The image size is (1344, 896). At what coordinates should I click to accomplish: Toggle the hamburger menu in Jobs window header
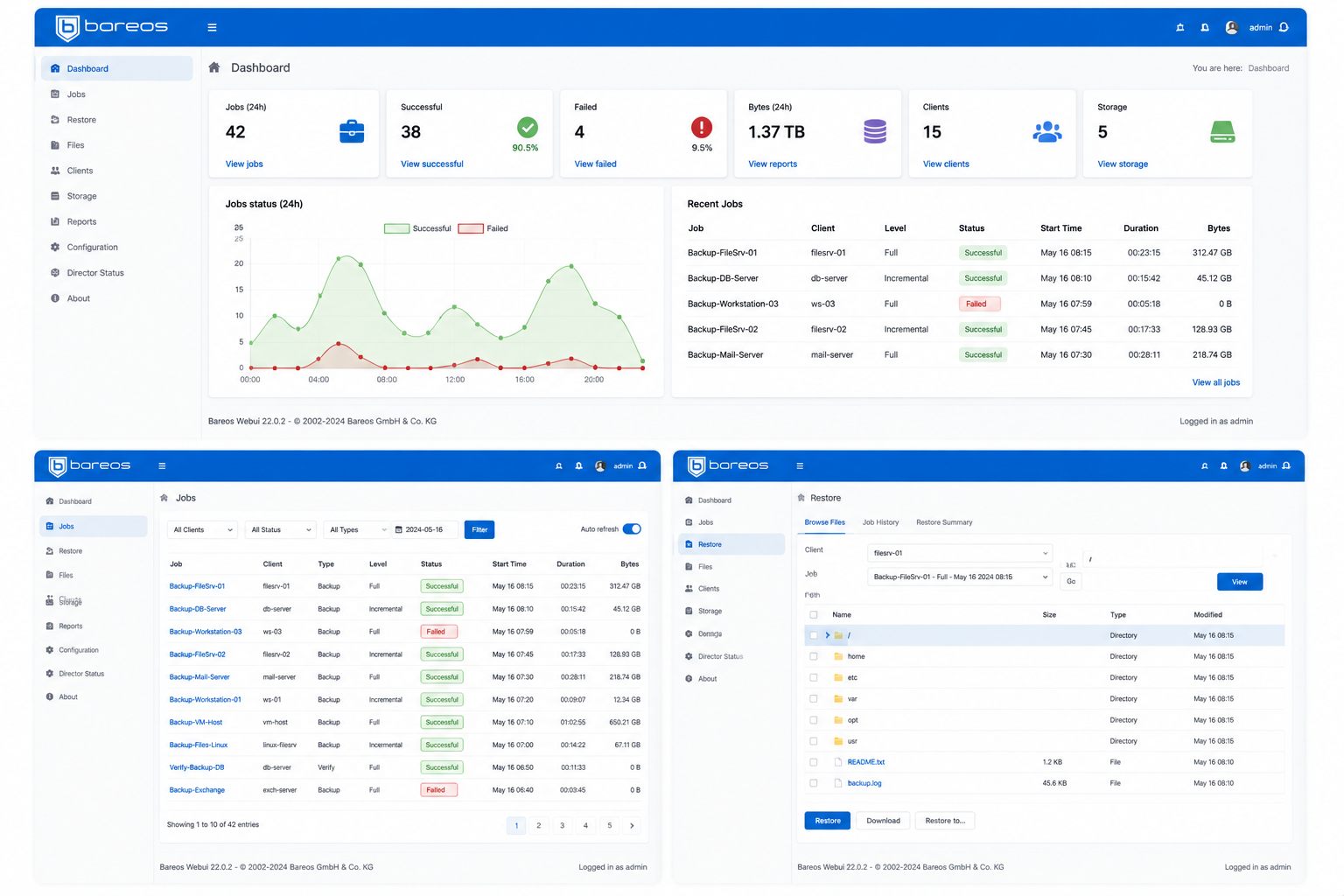pyautogui.click(x=162, y=465)
